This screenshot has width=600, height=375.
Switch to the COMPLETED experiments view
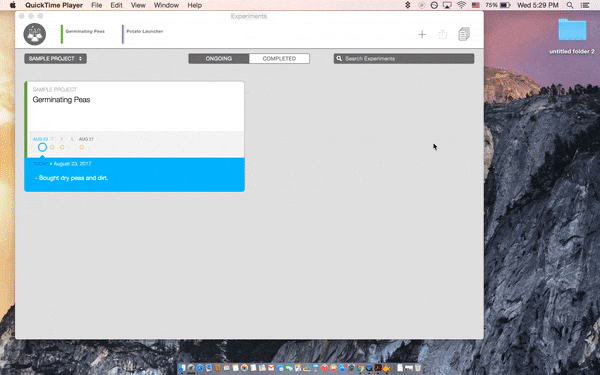coord(279,59)
